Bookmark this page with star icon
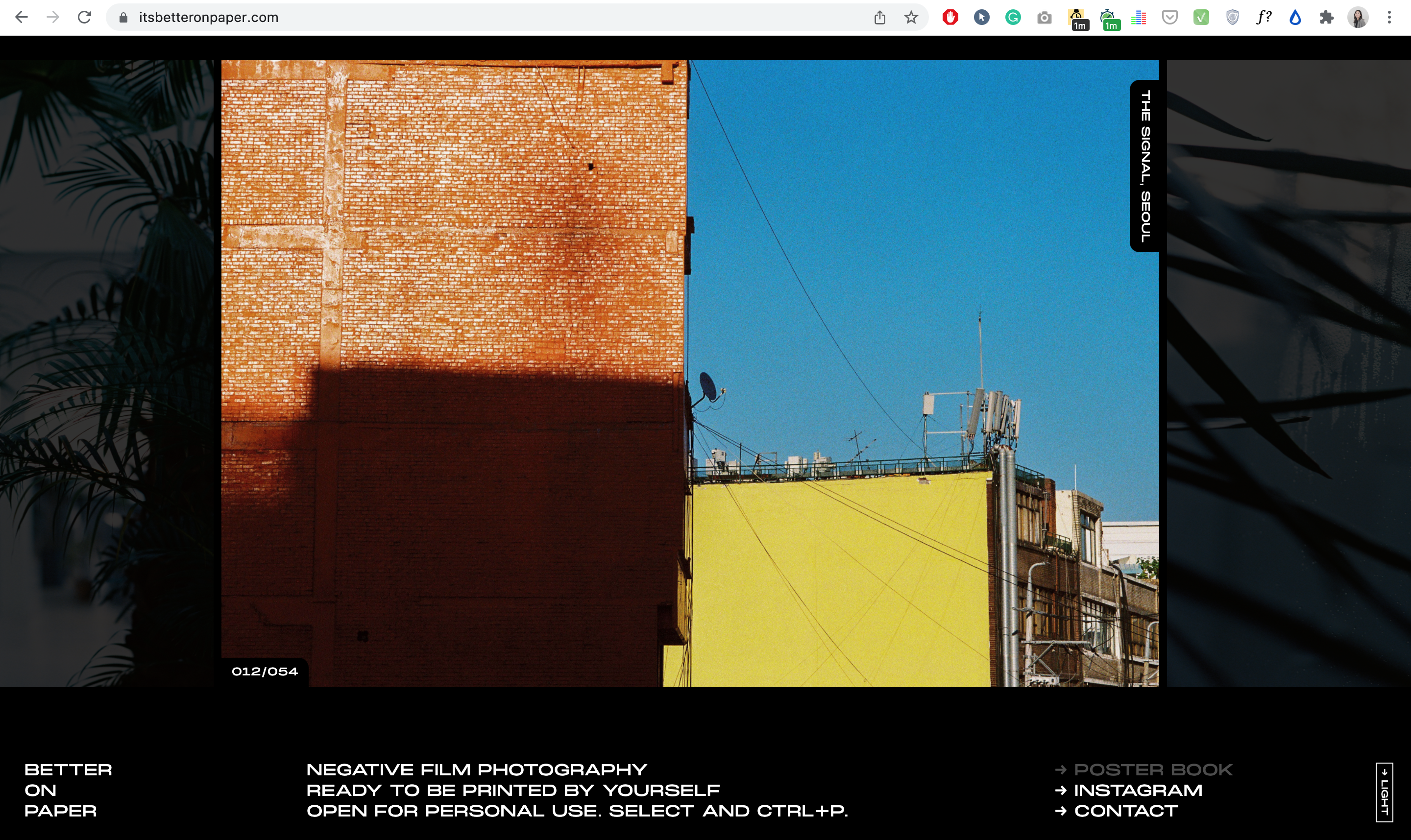This screenshot has height=840, width=1411. click(910, 18)
